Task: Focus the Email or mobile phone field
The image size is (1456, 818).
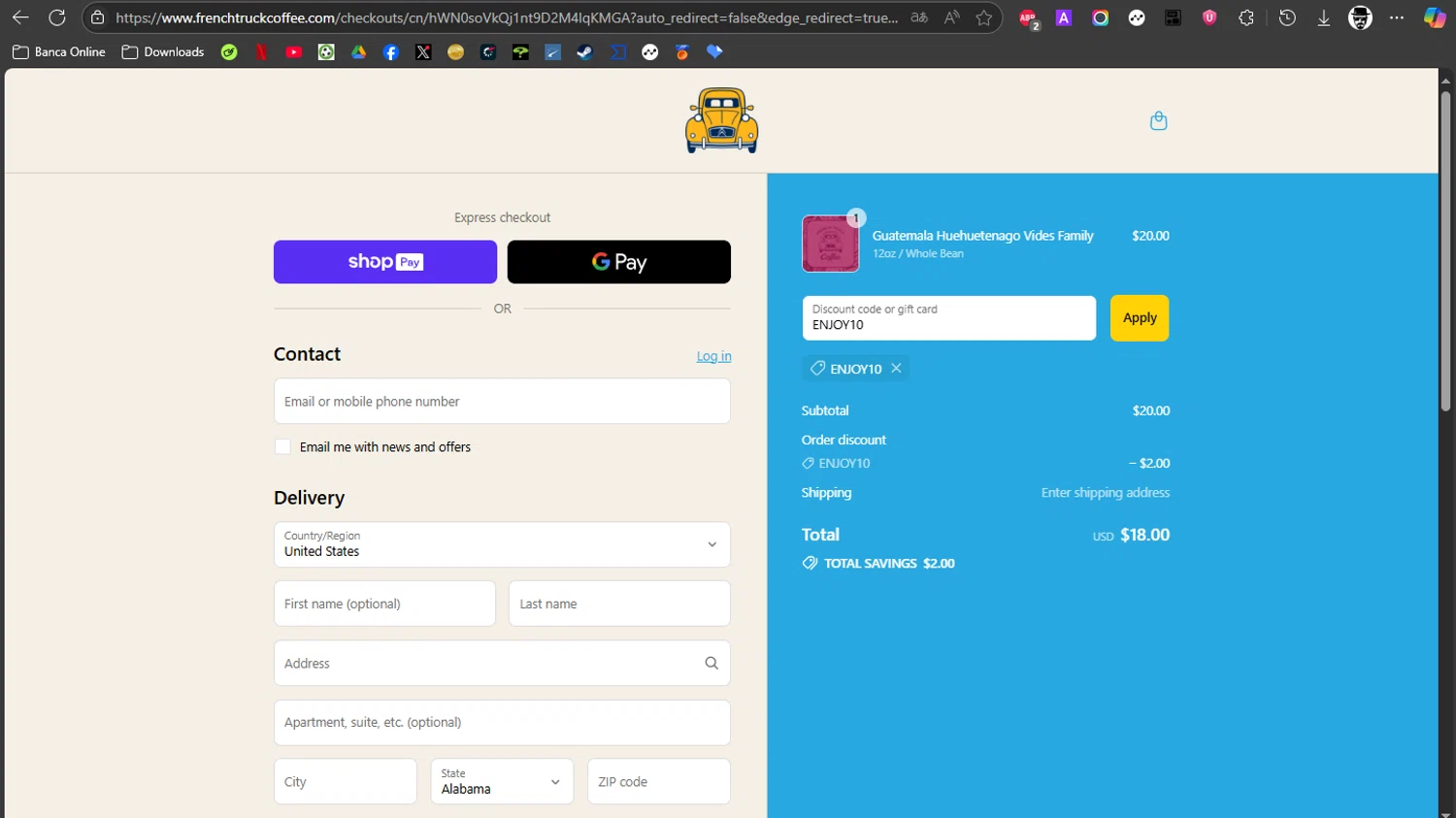Action: (x=502, y=401)
